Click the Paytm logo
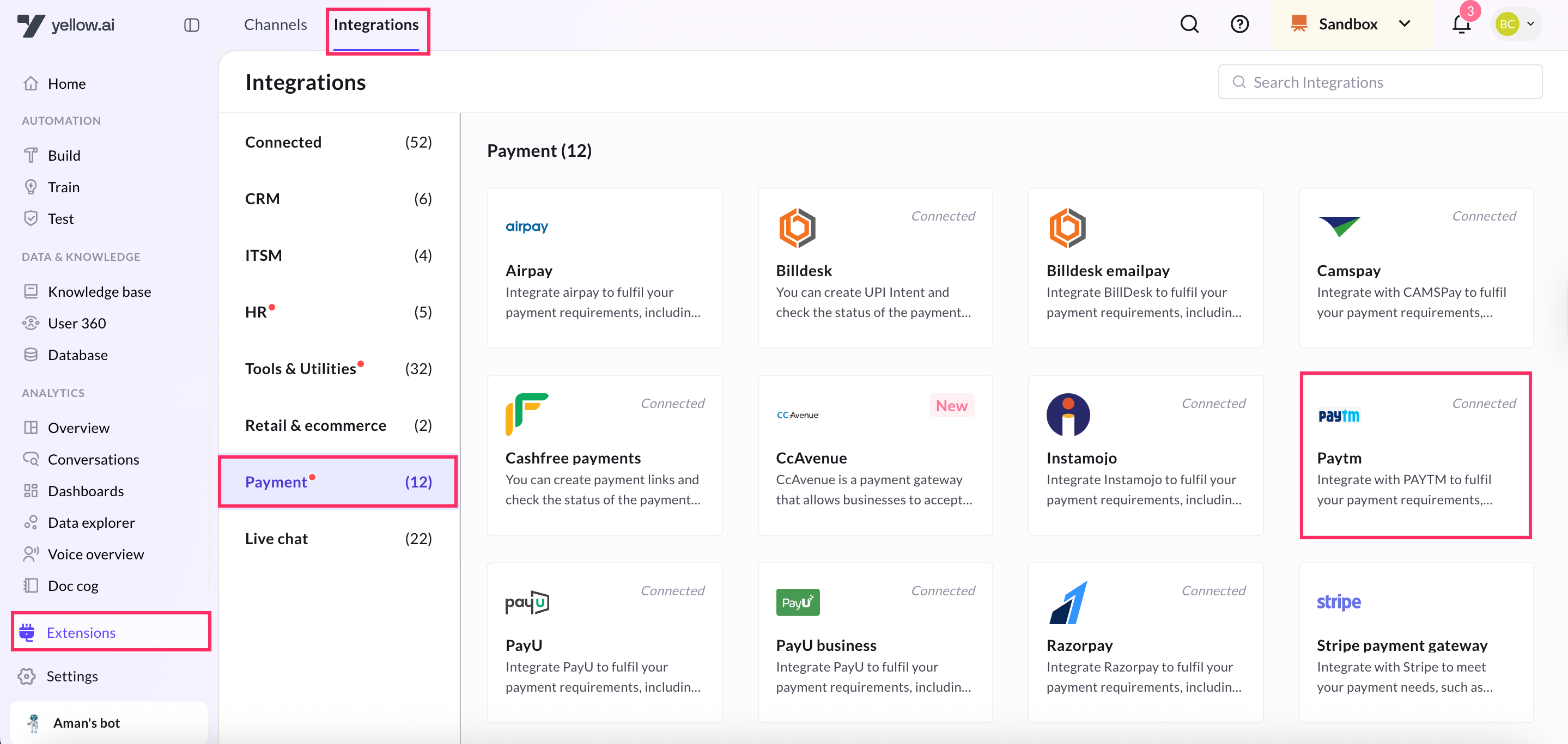 pos(1339,416)
